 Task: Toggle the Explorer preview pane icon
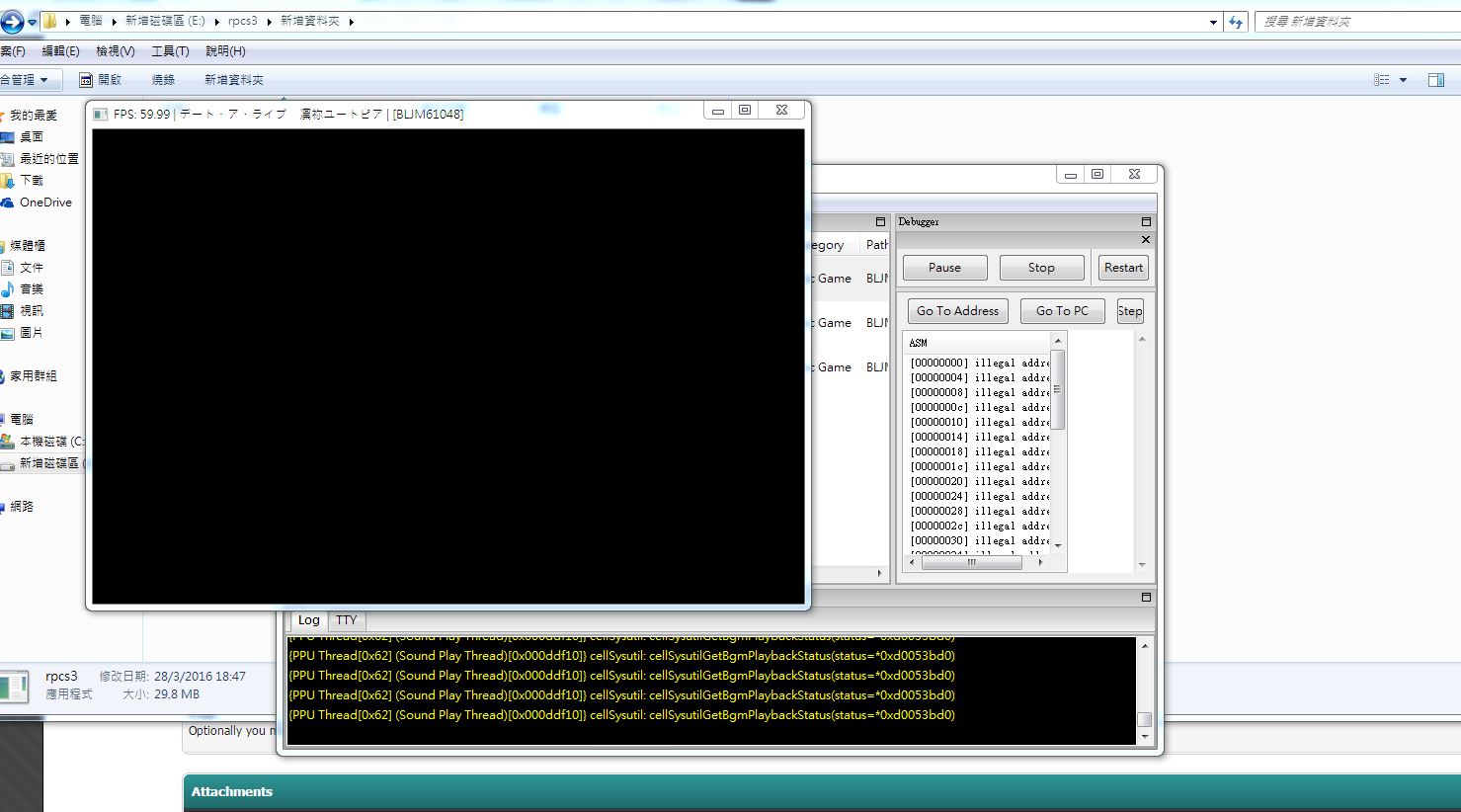coord(1436,80)
